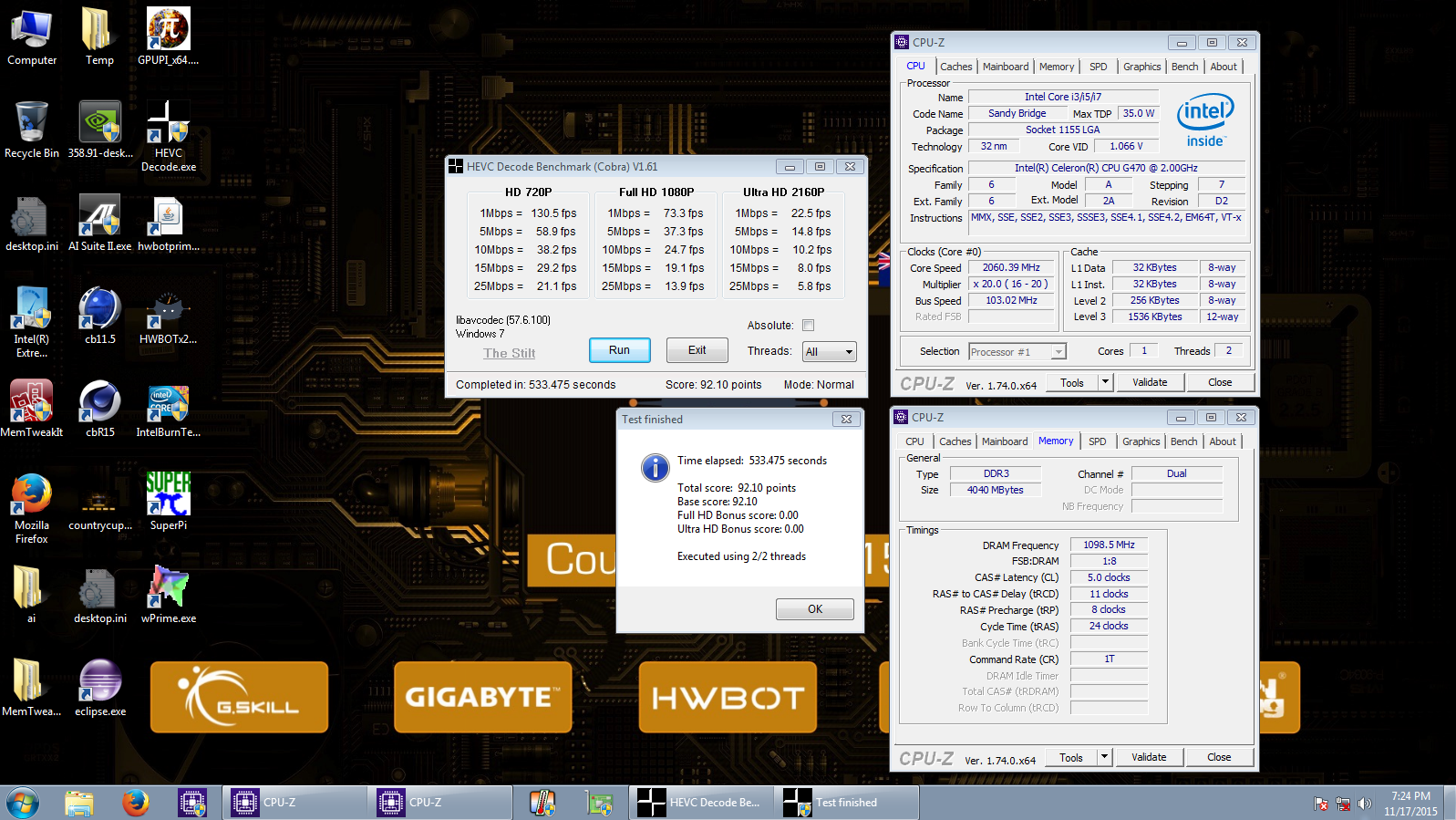Open cb11.5 Cinebench icon
This screenshot has height=820, width=1456.
[100, 316]
